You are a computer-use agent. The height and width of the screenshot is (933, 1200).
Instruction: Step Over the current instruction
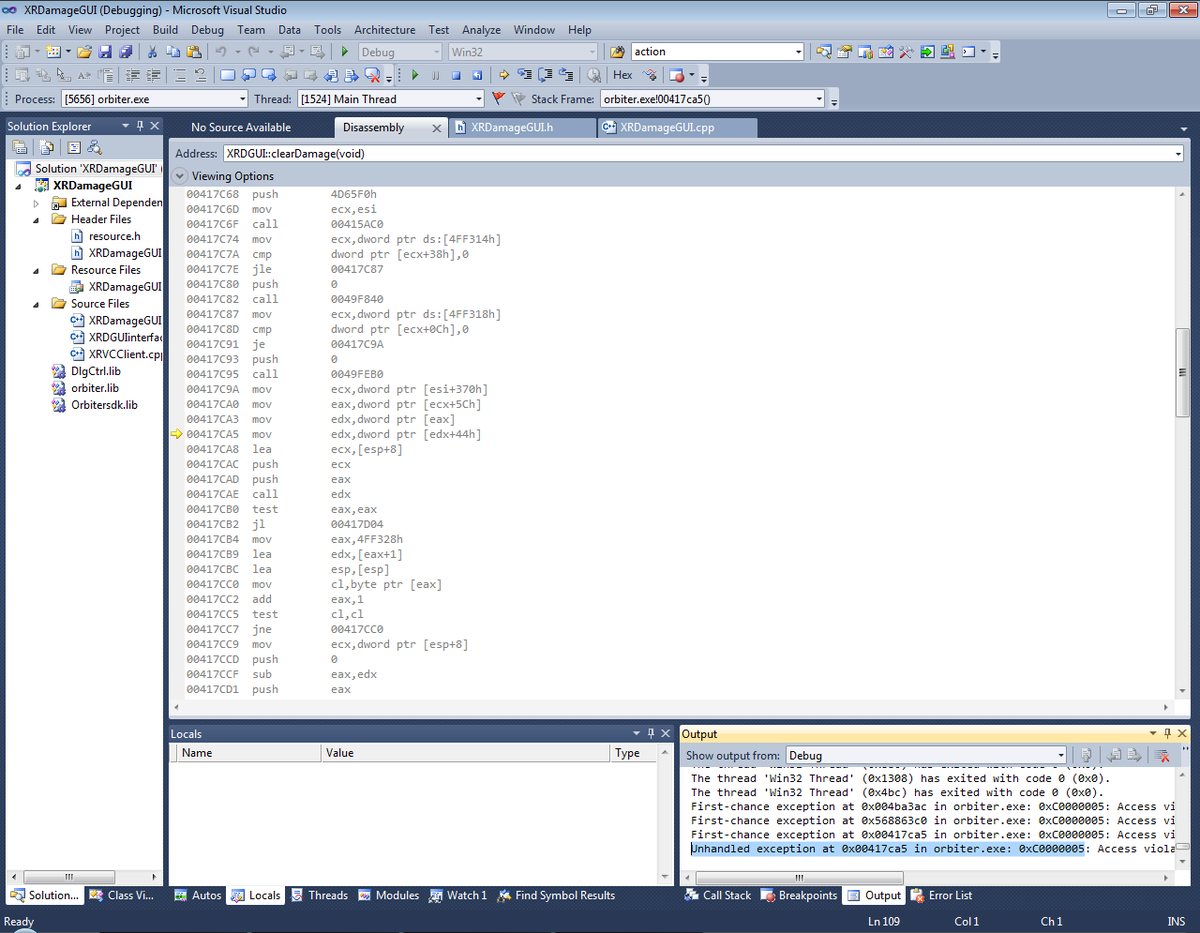click(545, 75)
